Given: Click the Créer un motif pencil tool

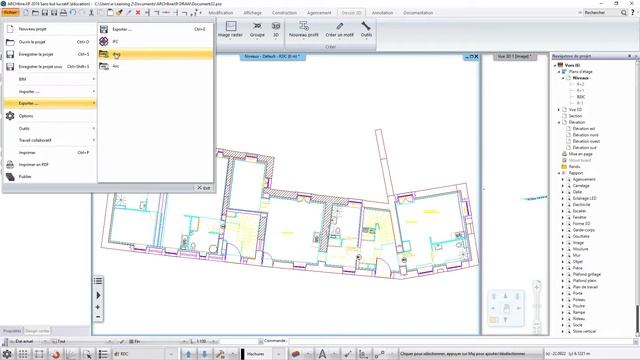Looking at the screenshot, I should coord(339,29).
